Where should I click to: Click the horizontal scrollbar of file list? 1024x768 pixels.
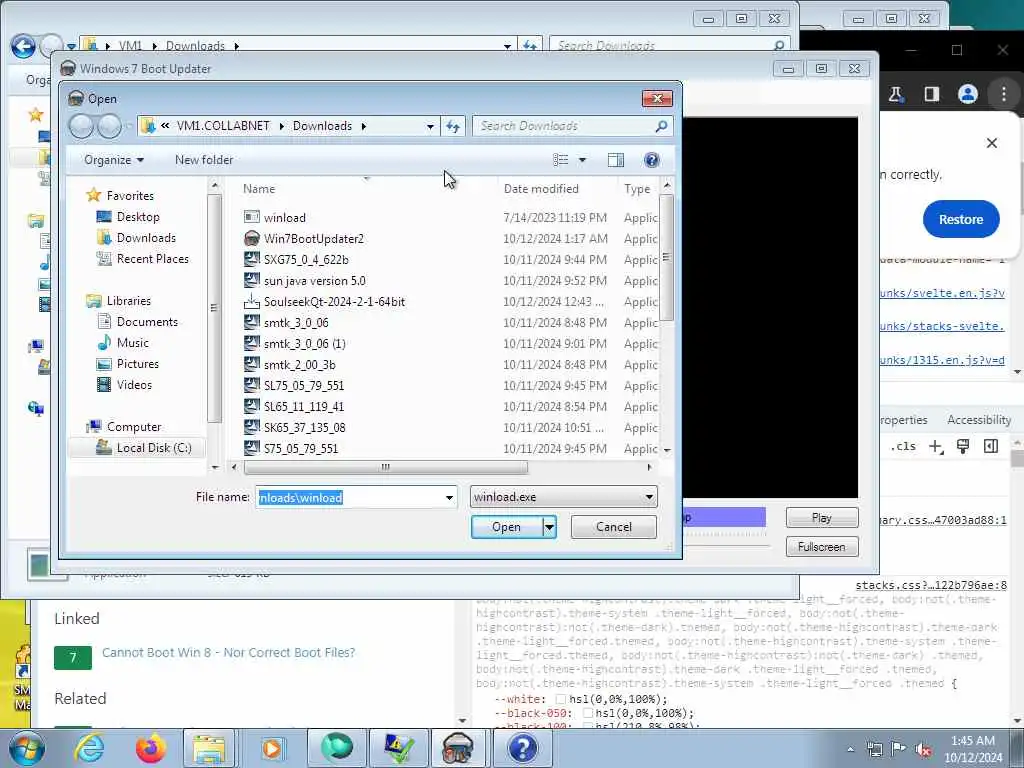(x=386, y=467)
